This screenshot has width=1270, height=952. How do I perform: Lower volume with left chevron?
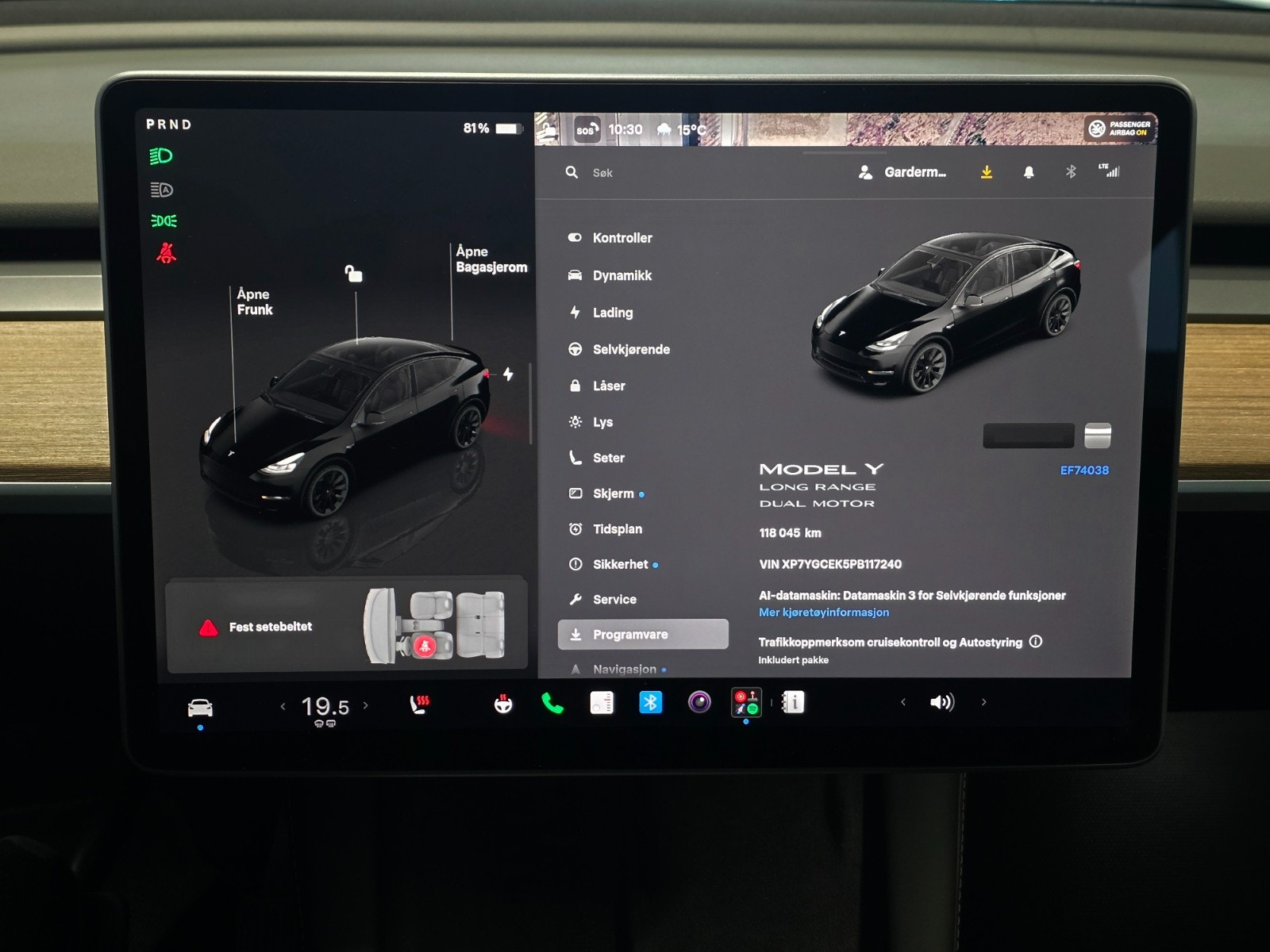[x=902, y=702]
